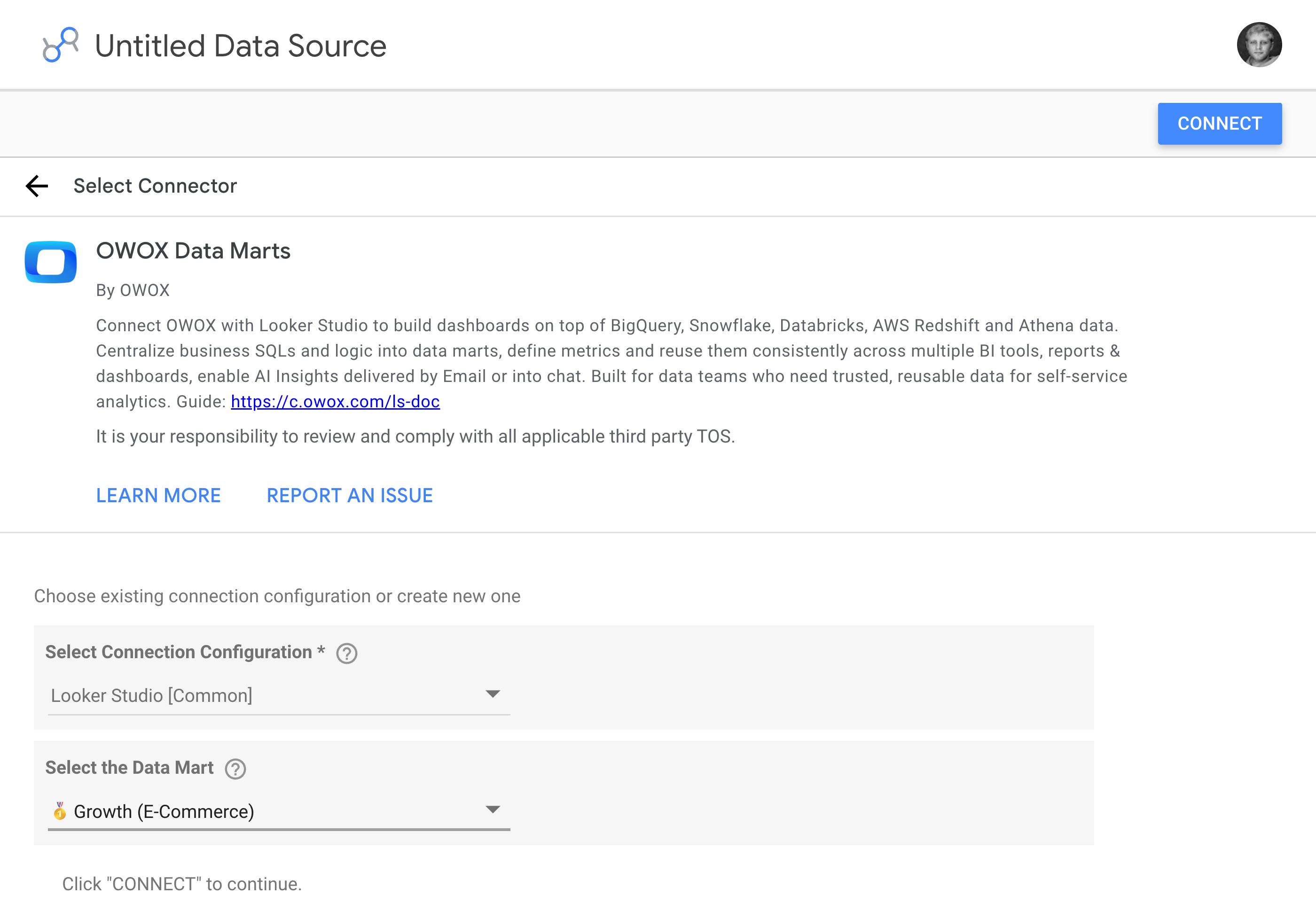Open the connection configuration combo box
This screenshot has width=1316, height=902.
(x=279, y=695)
